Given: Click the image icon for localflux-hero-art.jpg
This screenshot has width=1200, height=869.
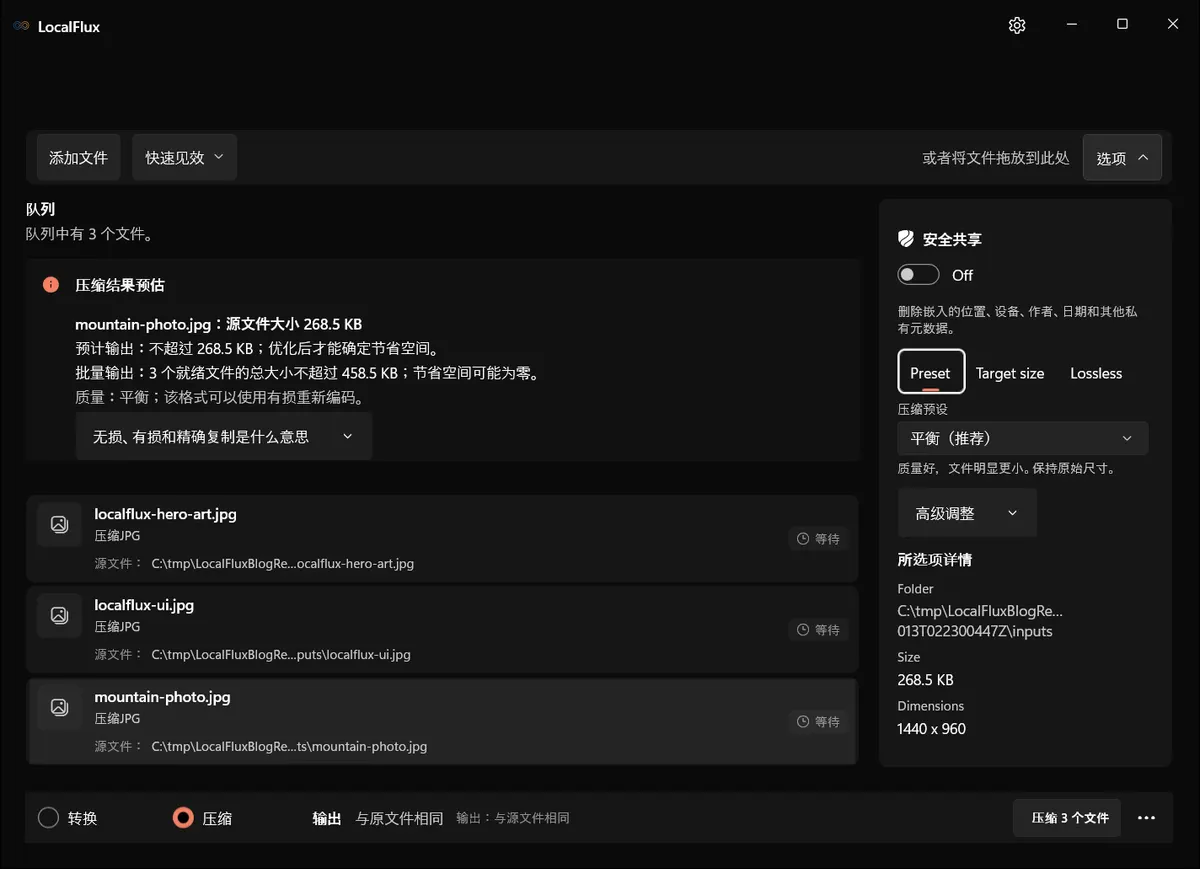Looking at the screenshot, I should tap(59, 524).
